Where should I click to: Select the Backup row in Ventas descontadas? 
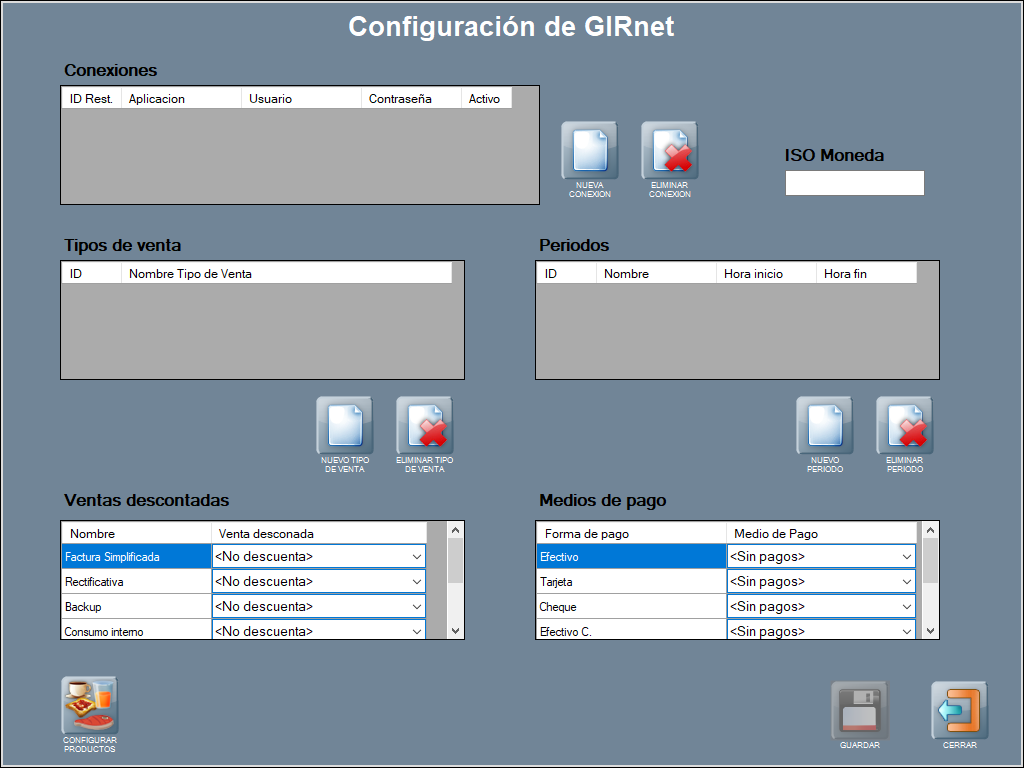pyautogui.click(x=135, y=607)
